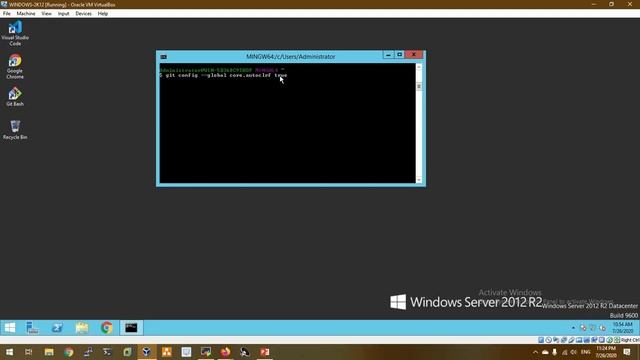The width and height of the screenshot is (640, 360).
Task: Open host clock showing 11:24 PM
Action: 606,352
